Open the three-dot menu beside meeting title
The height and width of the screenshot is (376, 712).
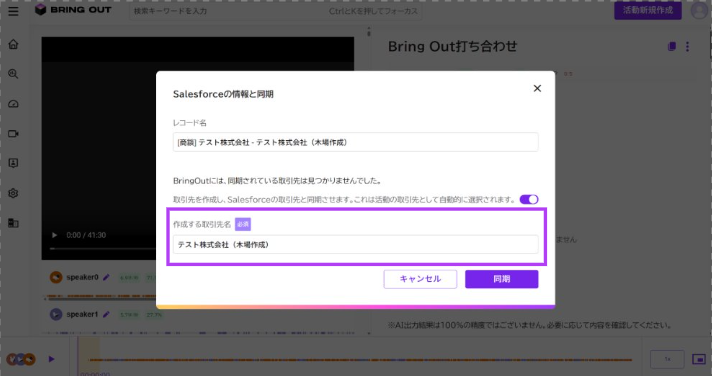(687, 46)
